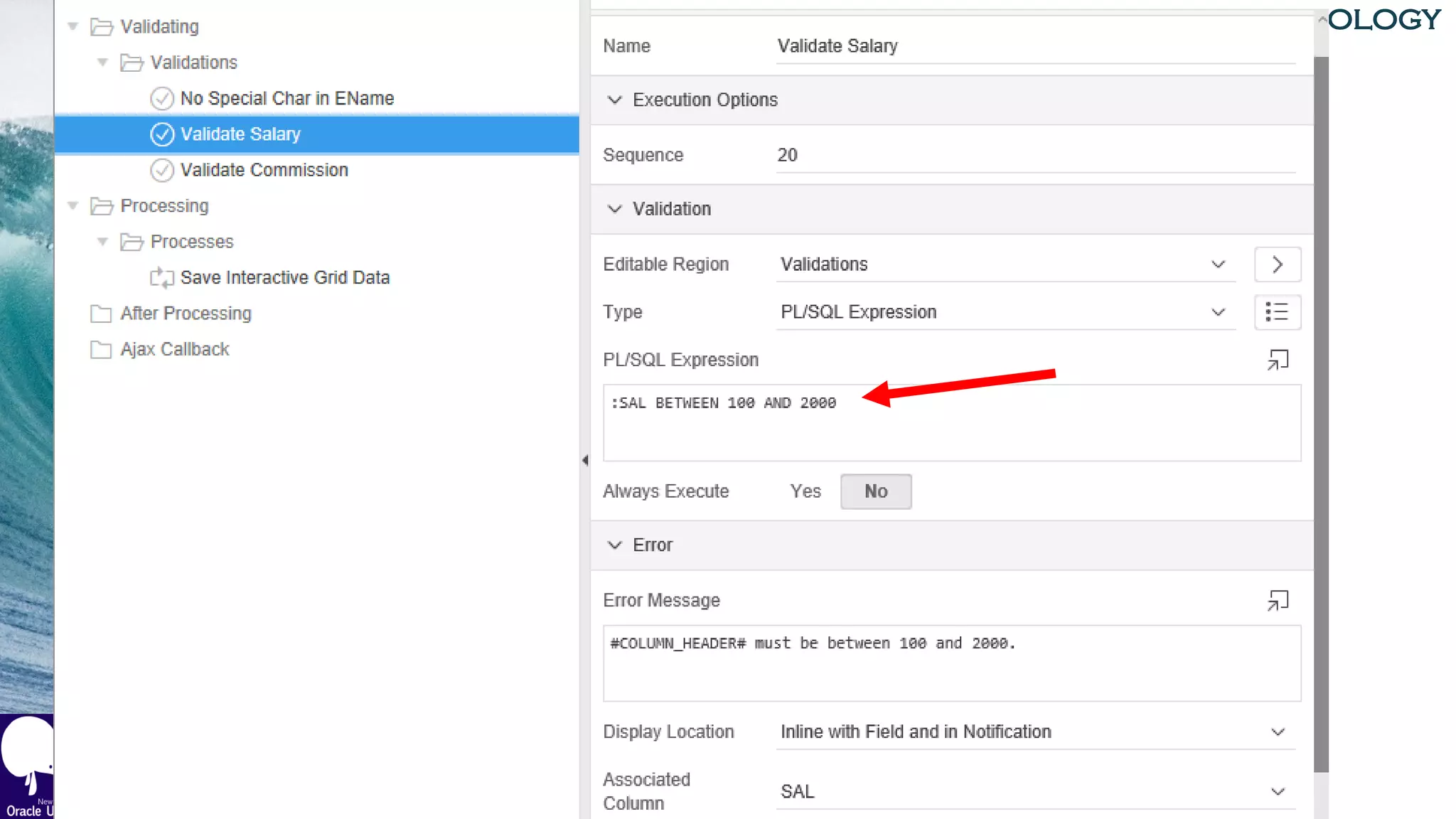Set Always Execute to Yes
This screenshot has height=819, width=1456.
(805, 491)
